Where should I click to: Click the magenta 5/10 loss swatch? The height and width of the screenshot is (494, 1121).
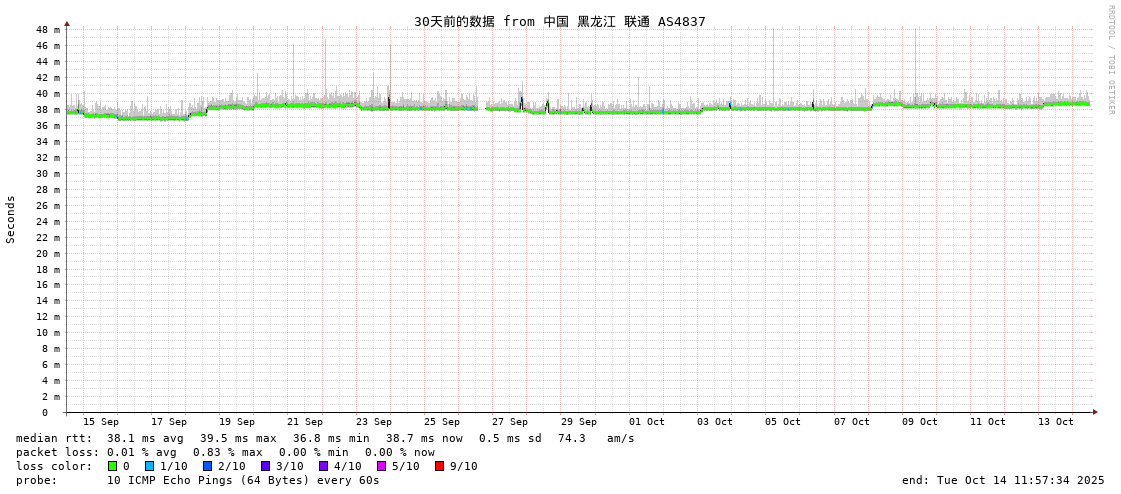coord(381,466)
